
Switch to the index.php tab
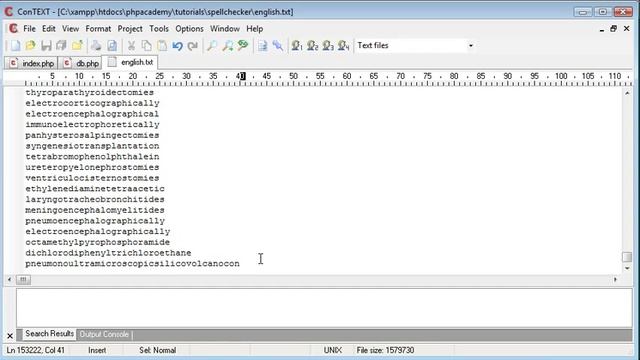31,63
